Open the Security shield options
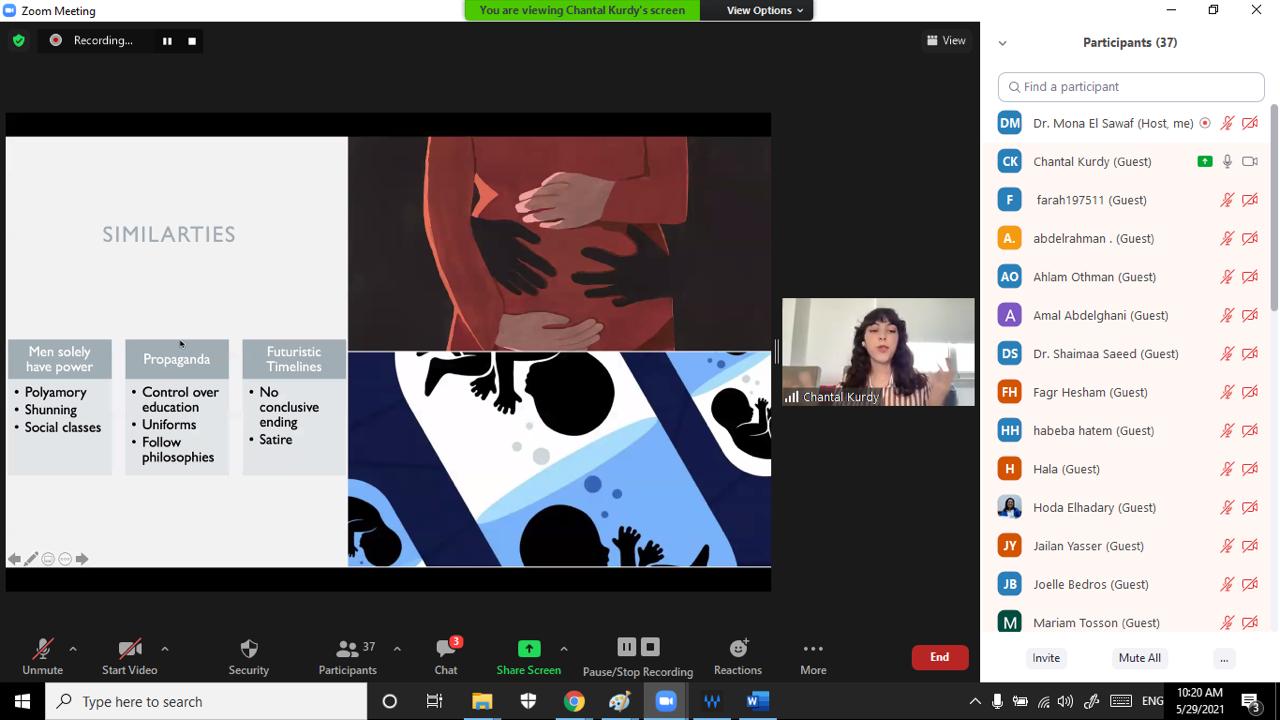 [x=248, y=656]
